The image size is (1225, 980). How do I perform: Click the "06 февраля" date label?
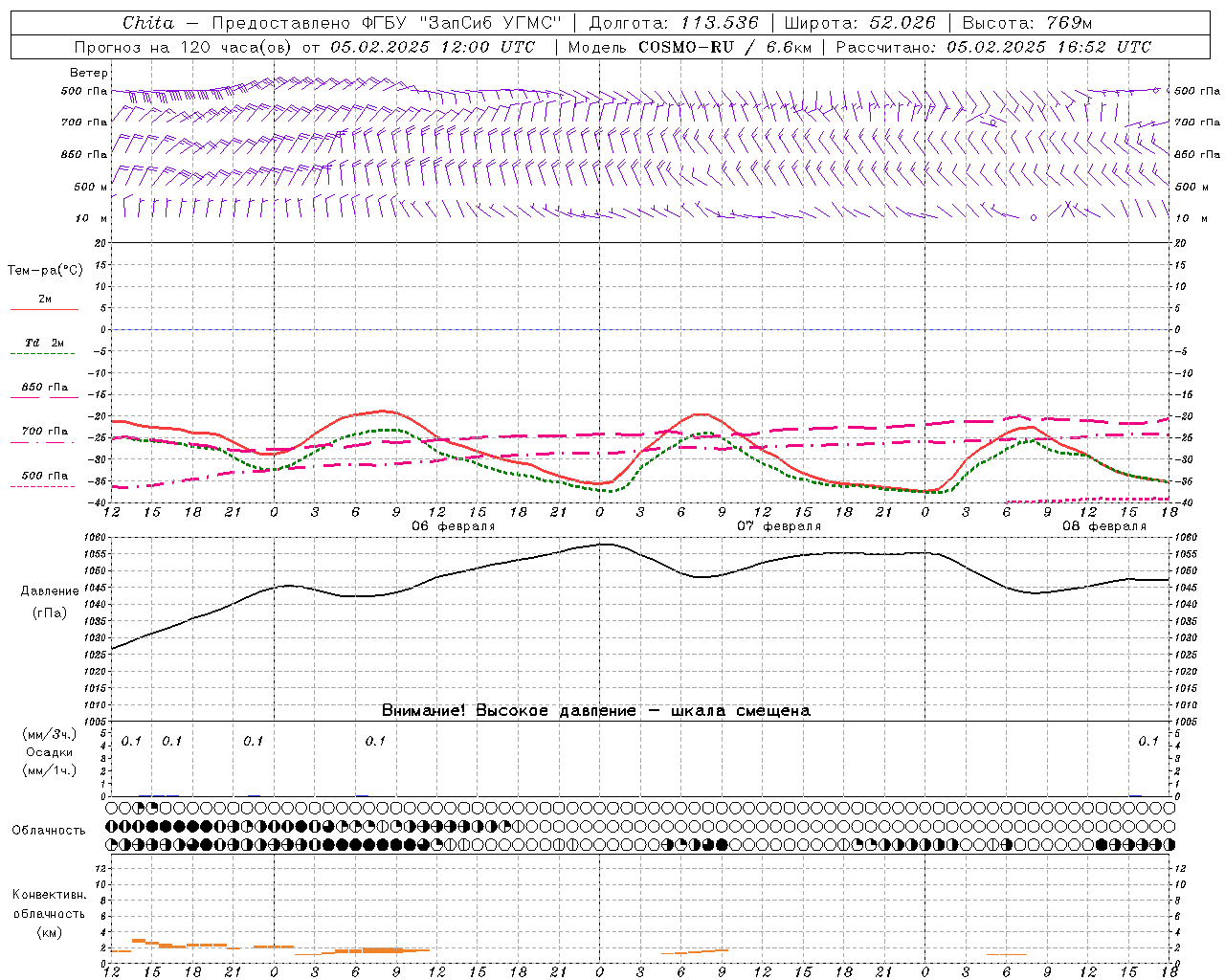point(454,526)
